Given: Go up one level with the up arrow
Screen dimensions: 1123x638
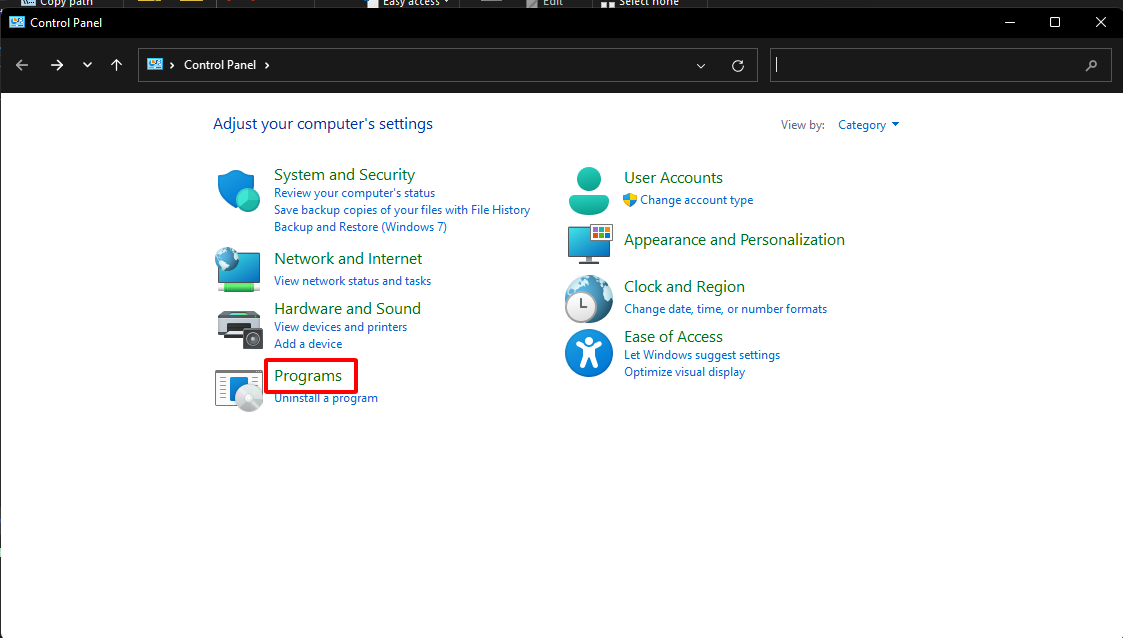Looking at the screenshot, I should click(116, 65).
